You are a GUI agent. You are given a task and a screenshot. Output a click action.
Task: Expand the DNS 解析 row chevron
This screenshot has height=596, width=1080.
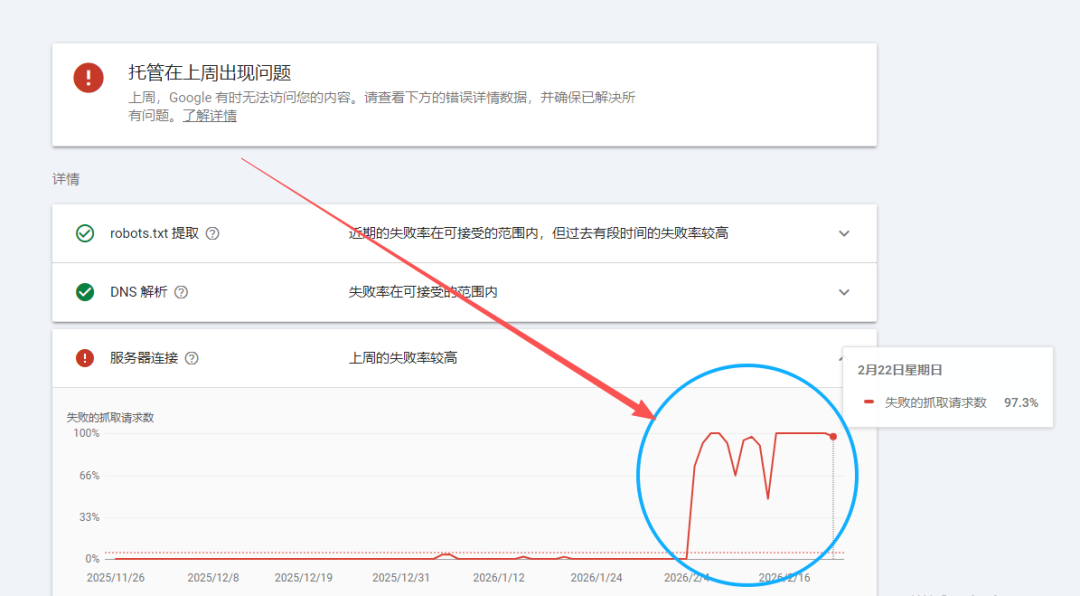(844, 292)
